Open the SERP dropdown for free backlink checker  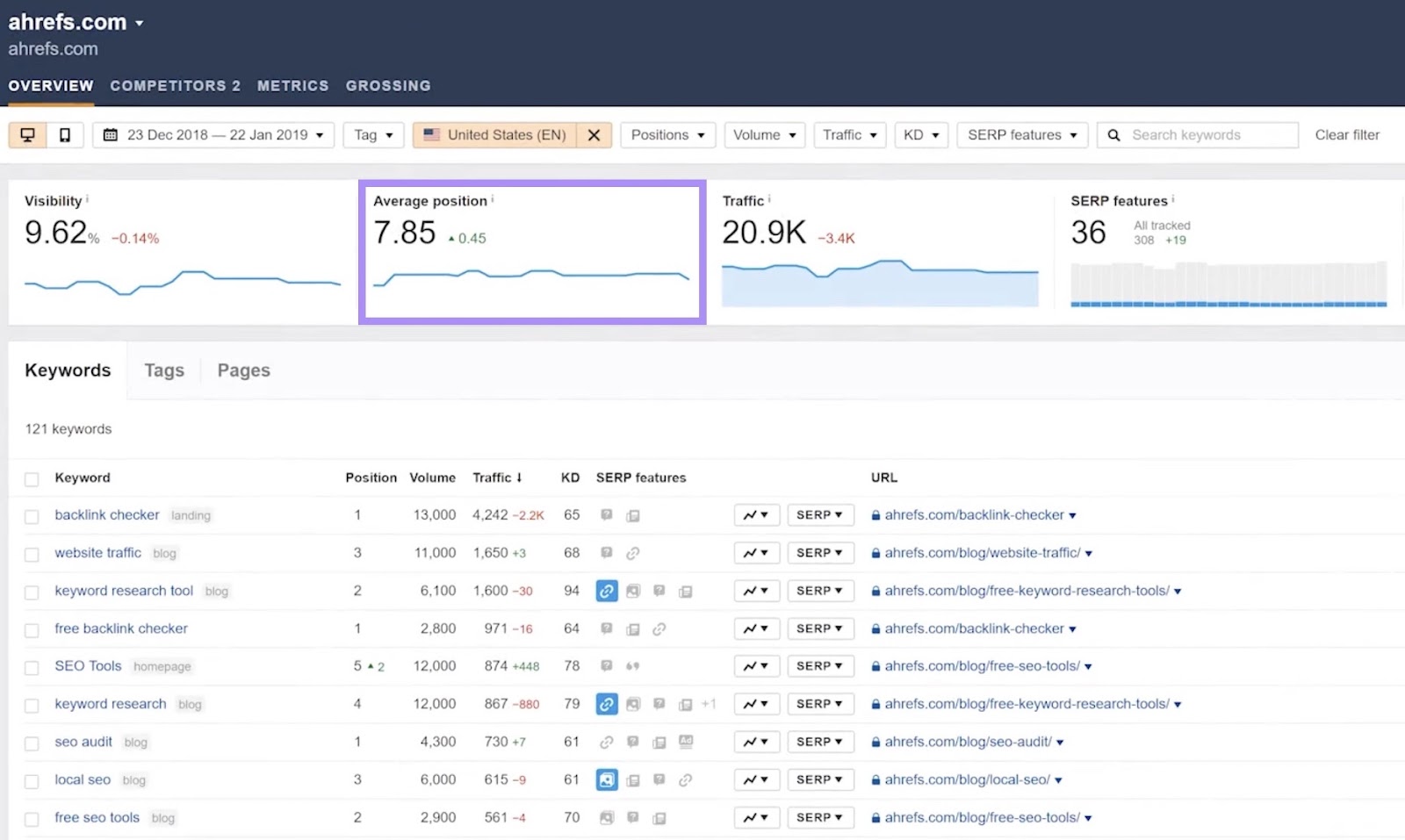[x=819, y=628]
